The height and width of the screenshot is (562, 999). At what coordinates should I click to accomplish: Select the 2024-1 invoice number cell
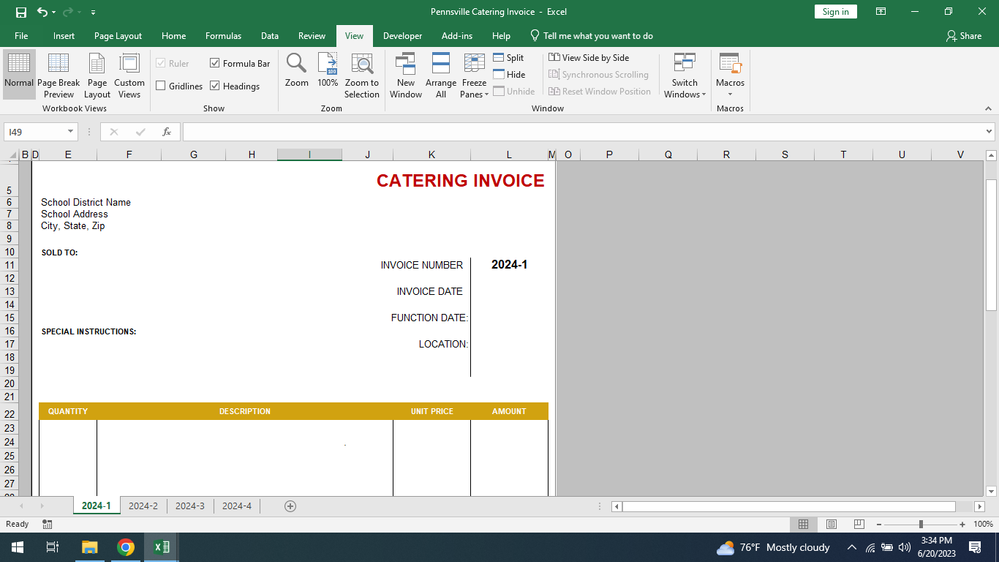point(509,264)
